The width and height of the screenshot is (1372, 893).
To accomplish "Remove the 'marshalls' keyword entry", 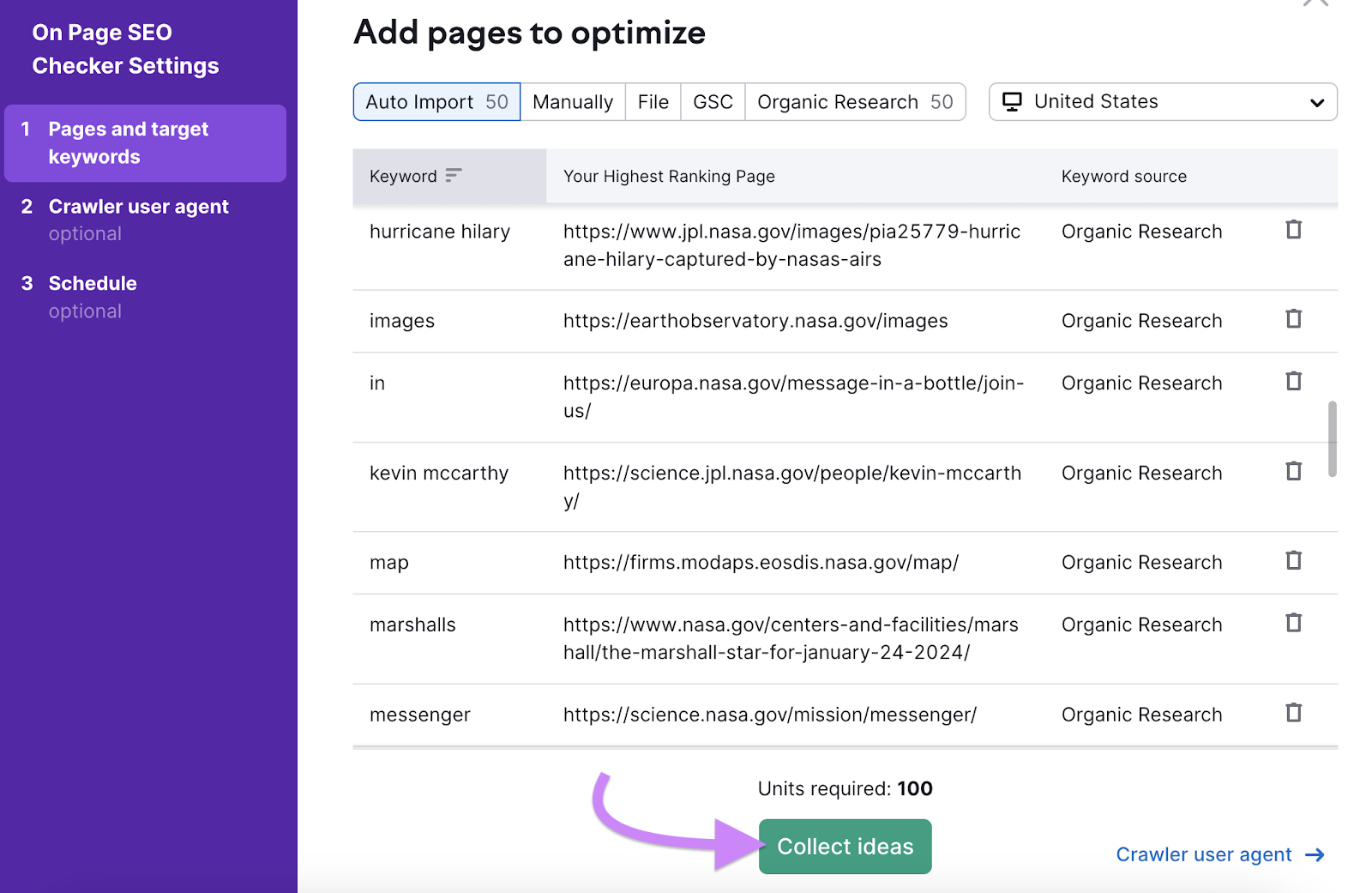I will (1293, 623).
